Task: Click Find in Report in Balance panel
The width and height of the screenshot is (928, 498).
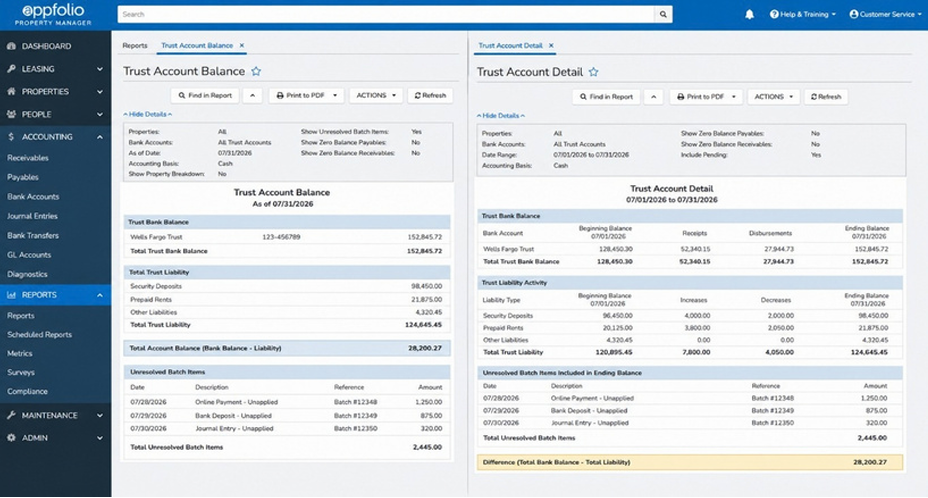Action: click(205, 95)
